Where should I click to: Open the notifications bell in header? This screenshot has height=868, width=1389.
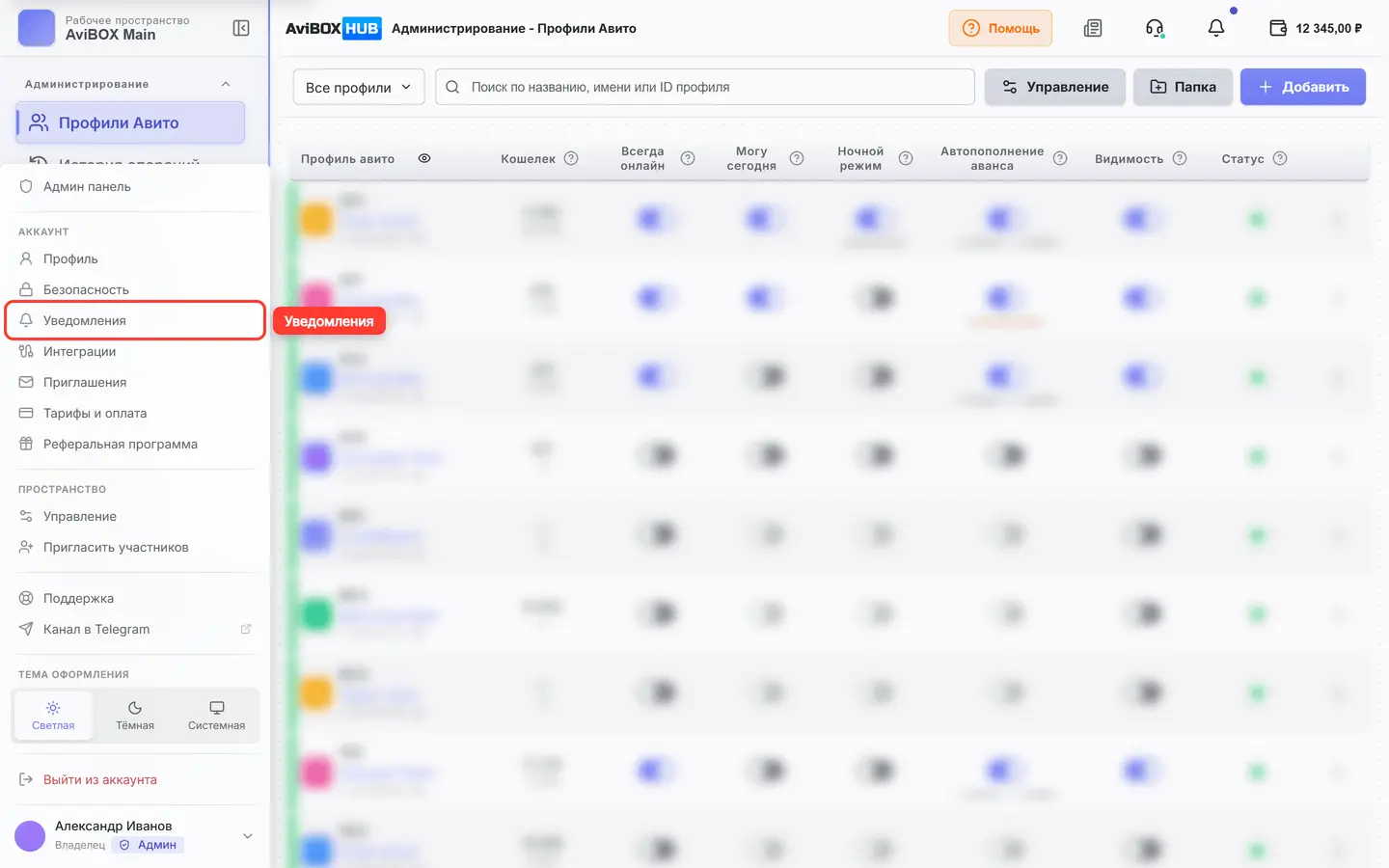click(x=1216, y=28)
